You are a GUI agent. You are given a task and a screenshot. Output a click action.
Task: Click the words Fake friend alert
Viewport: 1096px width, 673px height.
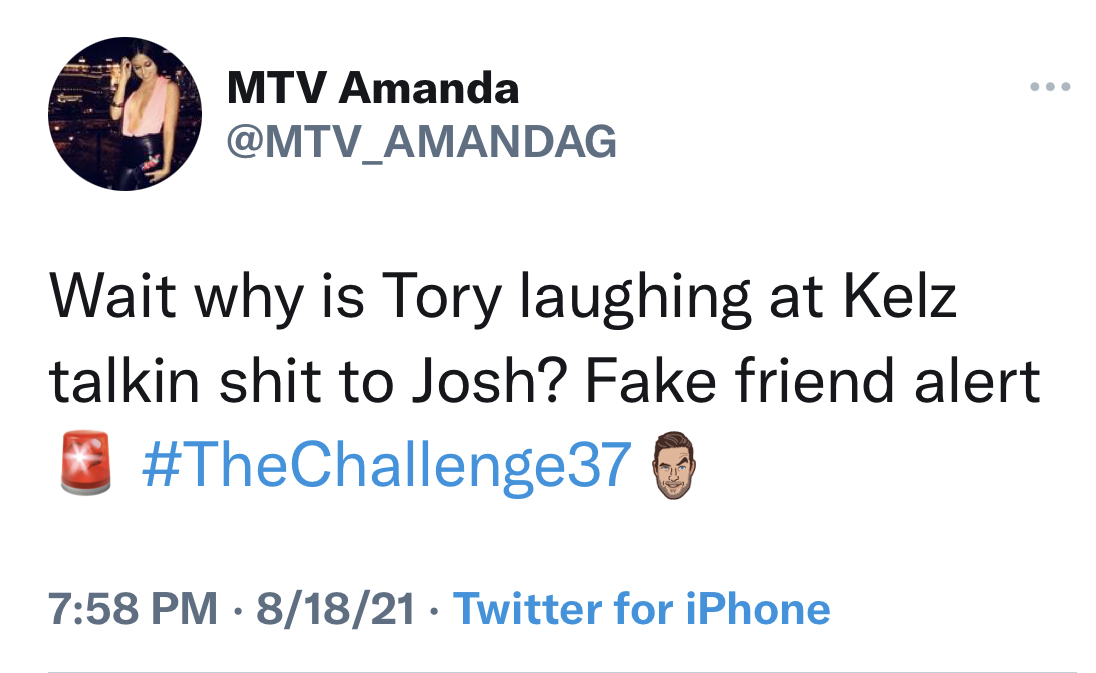(813, 382)
